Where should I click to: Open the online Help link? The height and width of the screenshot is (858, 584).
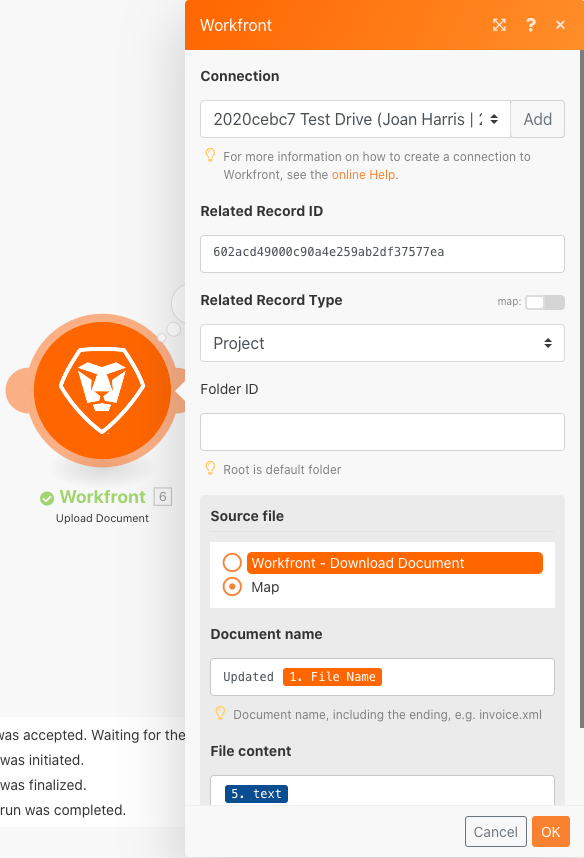click(x=363, y=175)
